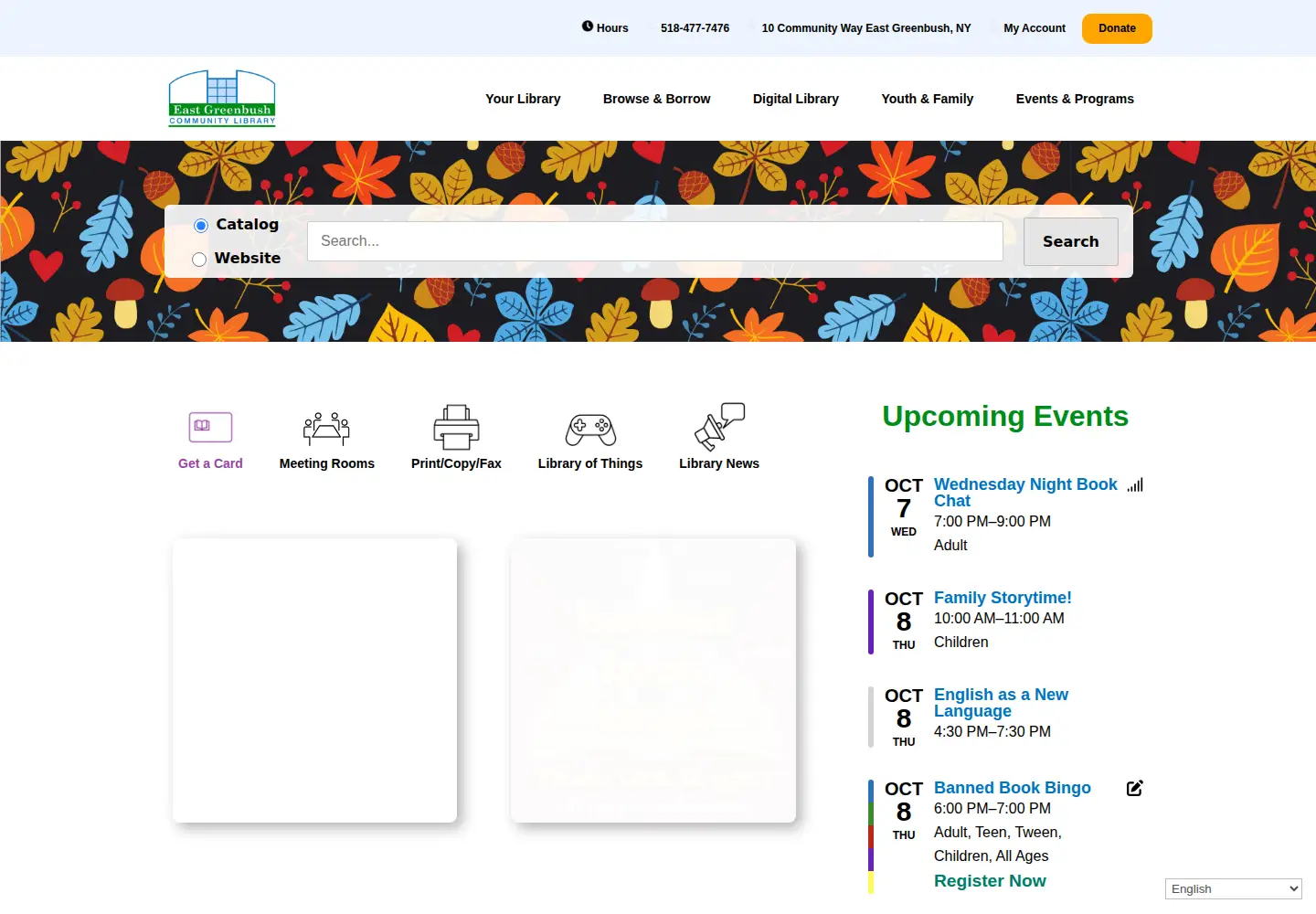1316x914 pixels.
Task: Open the Youth & Family menu
Action: (928, 99)
